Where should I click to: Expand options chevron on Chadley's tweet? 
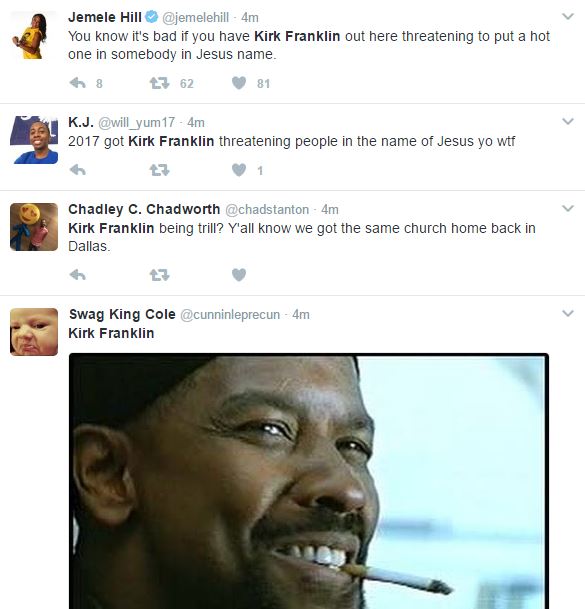click(568, 208)
